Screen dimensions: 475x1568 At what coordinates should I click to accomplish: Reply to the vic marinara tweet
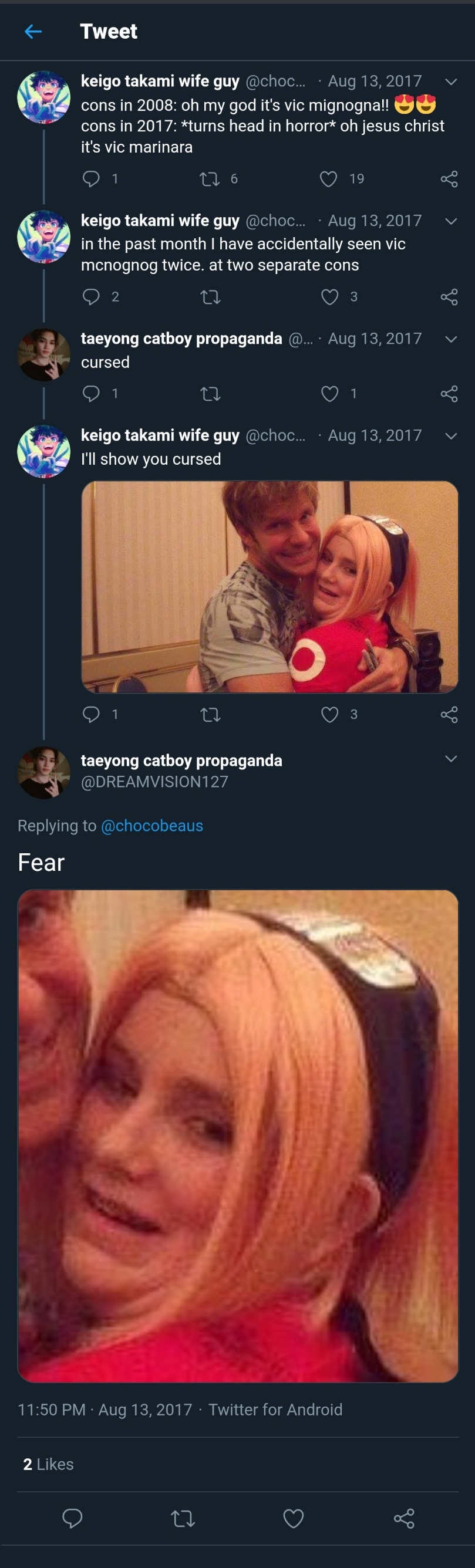(x=91, y=178)
